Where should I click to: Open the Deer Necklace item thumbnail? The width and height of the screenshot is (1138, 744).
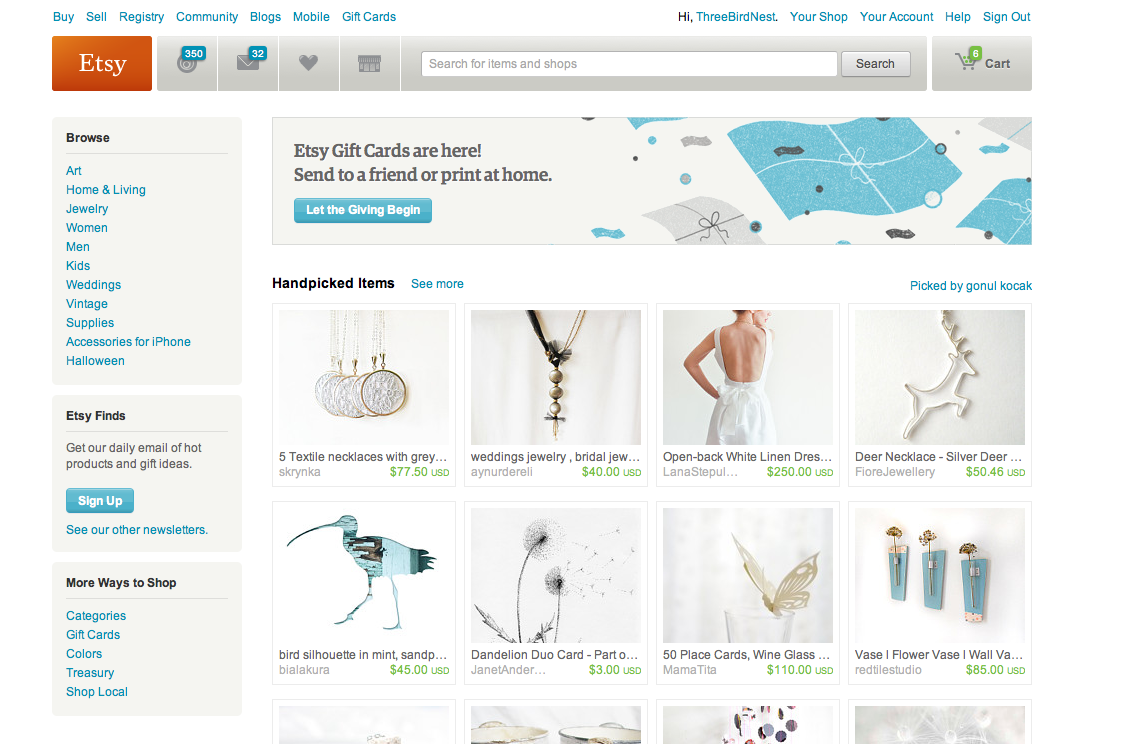click(x=940, y=377)
